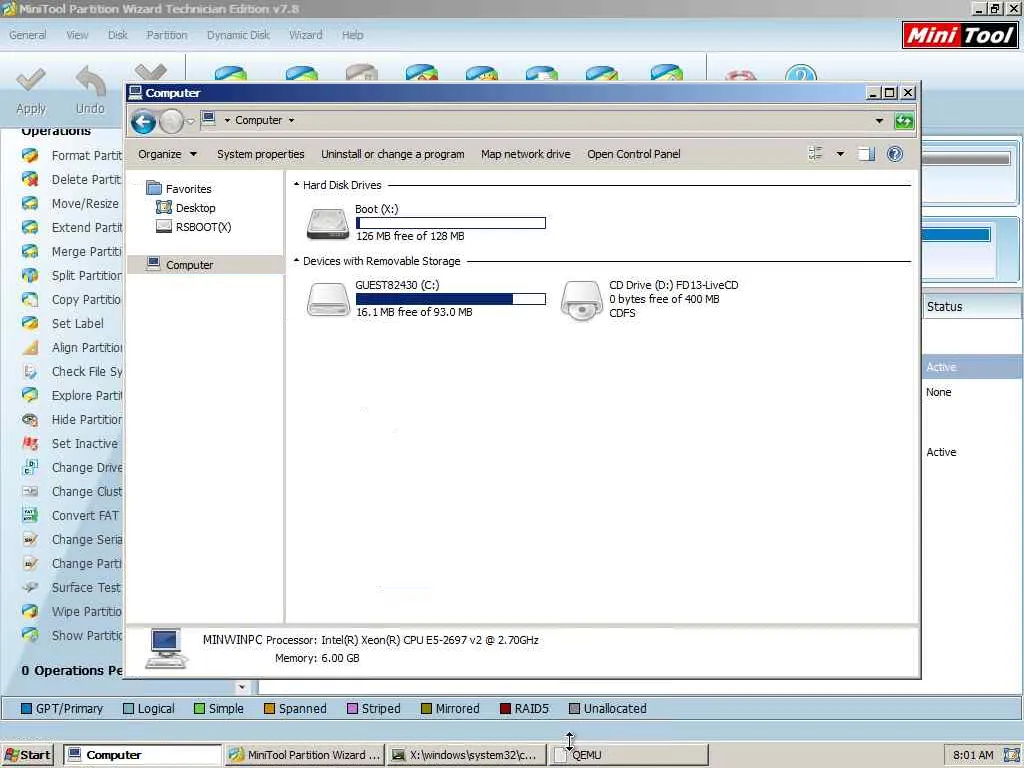
Task: Click System properties in Explorer toolbar
Action: [x=261, y=154]
